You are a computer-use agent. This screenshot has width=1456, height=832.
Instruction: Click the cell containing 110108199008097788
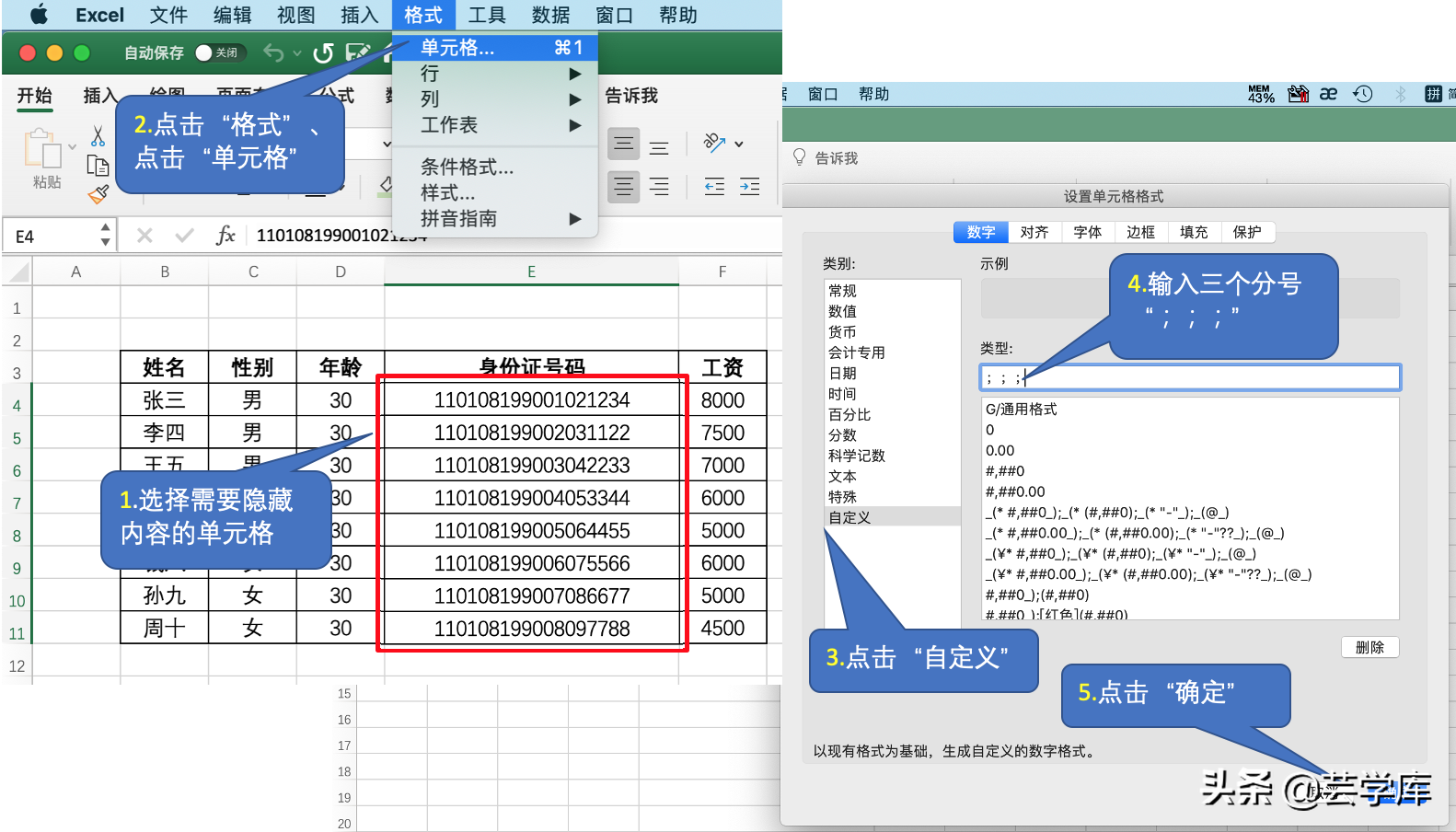coord(531,629)
